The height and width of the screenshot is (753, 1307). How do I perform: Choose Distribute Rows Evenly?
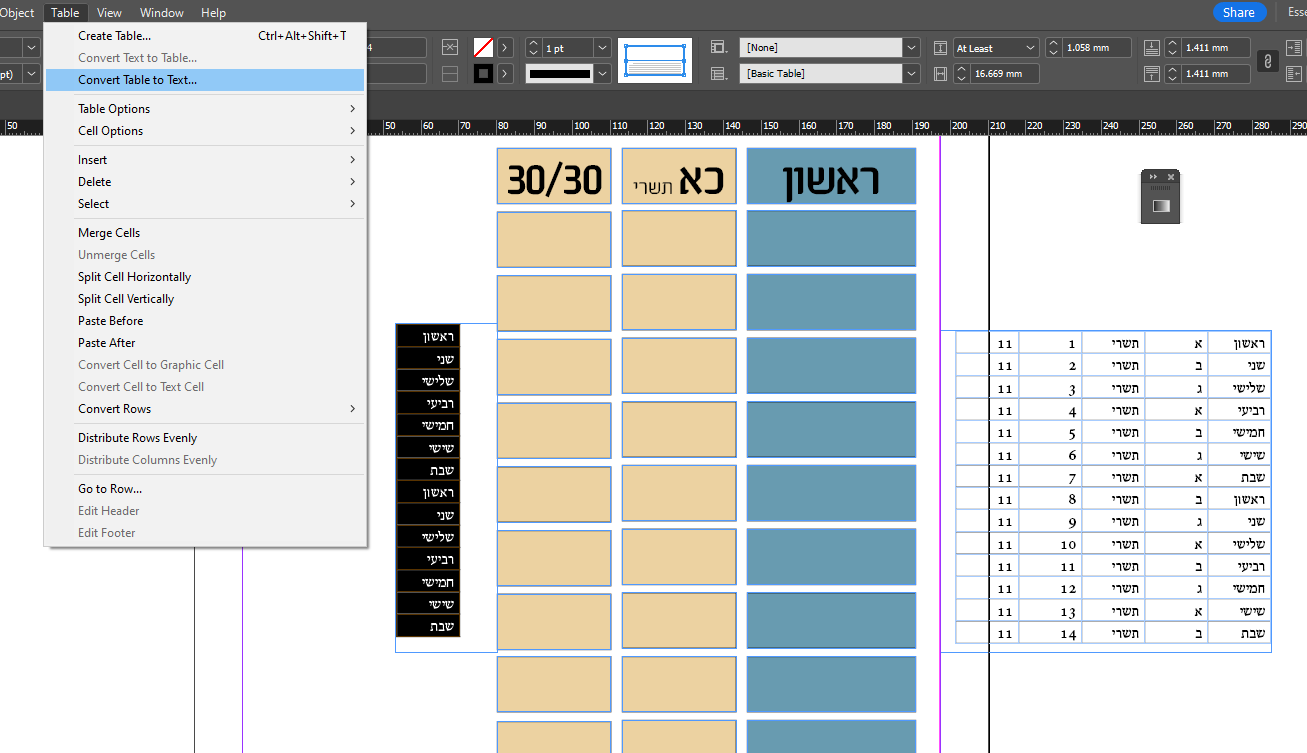(x=205, y=438)
